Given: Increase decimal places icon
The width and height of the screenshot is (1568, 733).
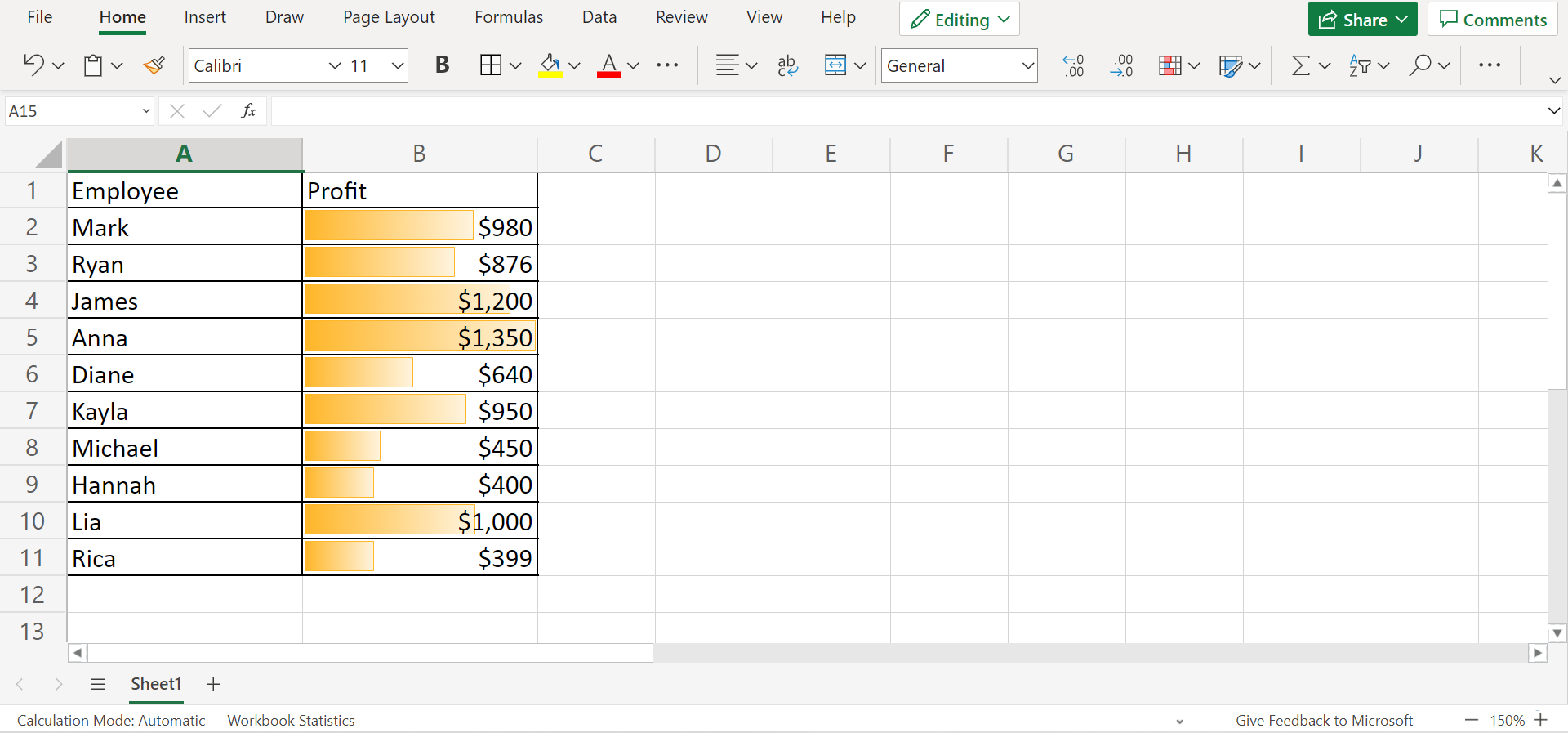Looking at the screenshot, I should point(1073,65).
